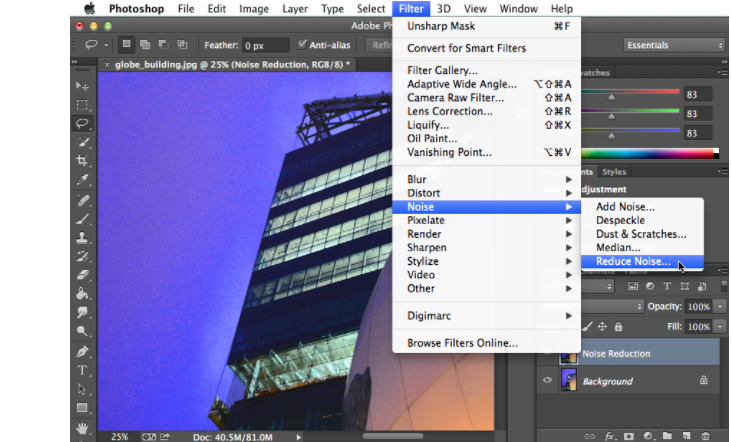The image size is (731, 442).
Task: Switch to the Styles panel tab
Action: (614, 172)
